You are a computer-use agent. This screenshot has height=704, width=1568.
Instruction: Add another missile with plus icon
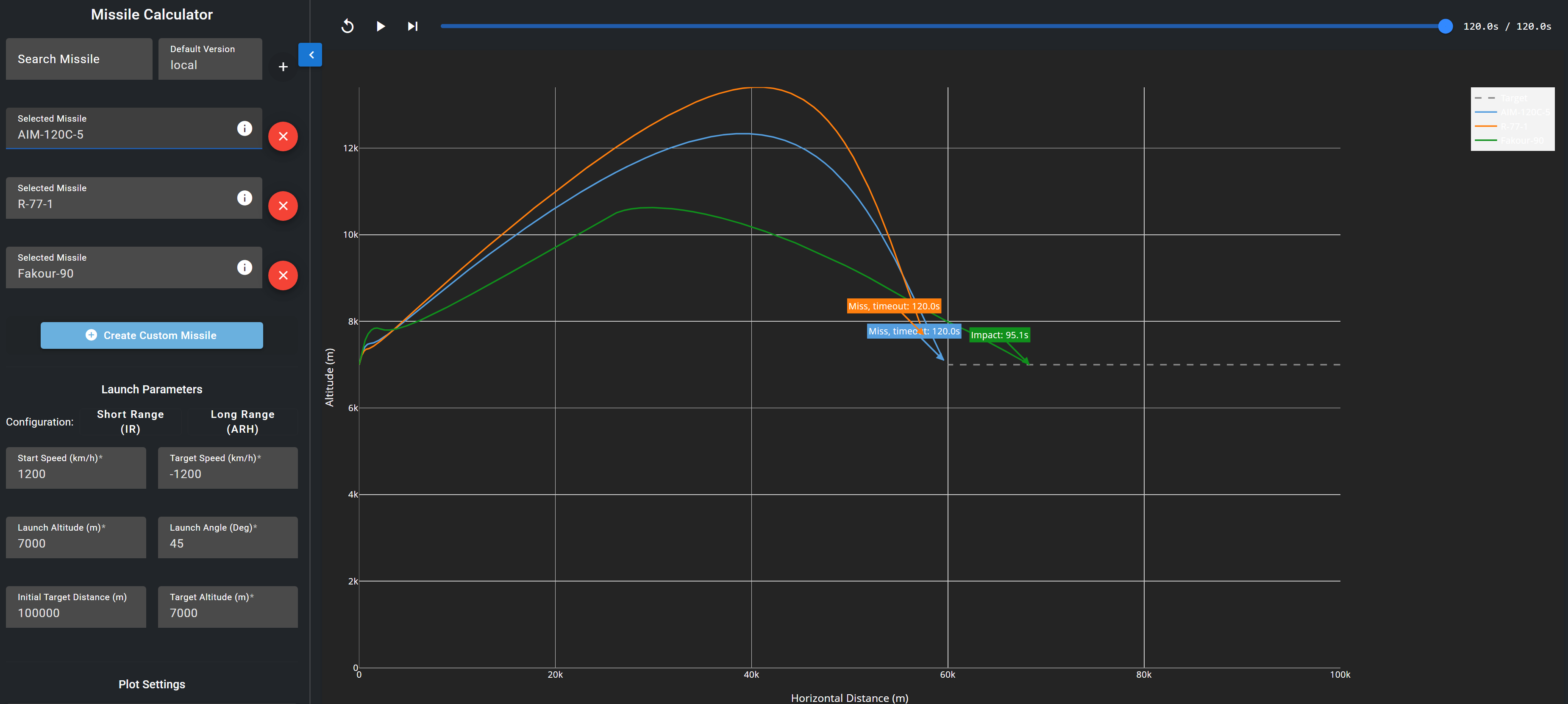(x=283, y=67)
